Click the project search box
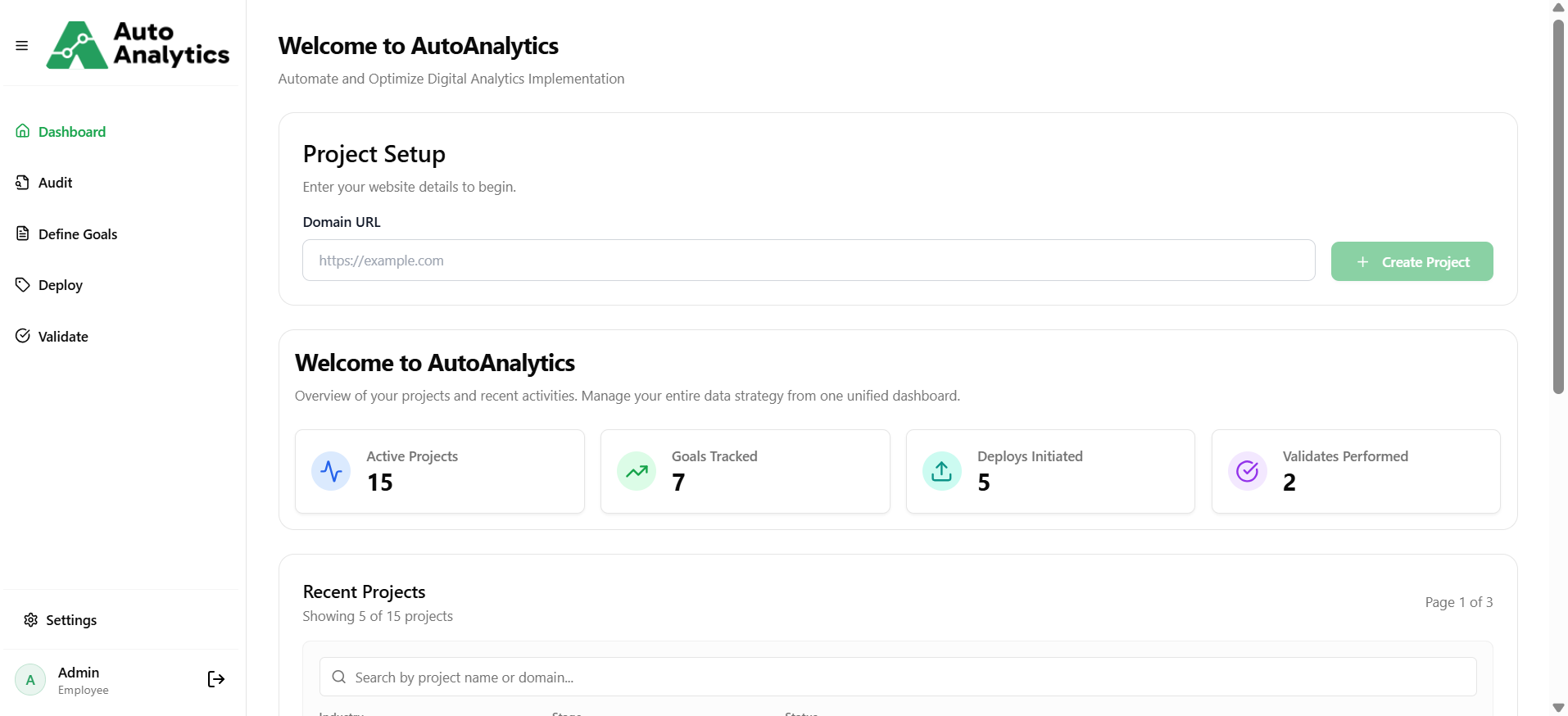1568x716 pixels. tap(898, 677)
